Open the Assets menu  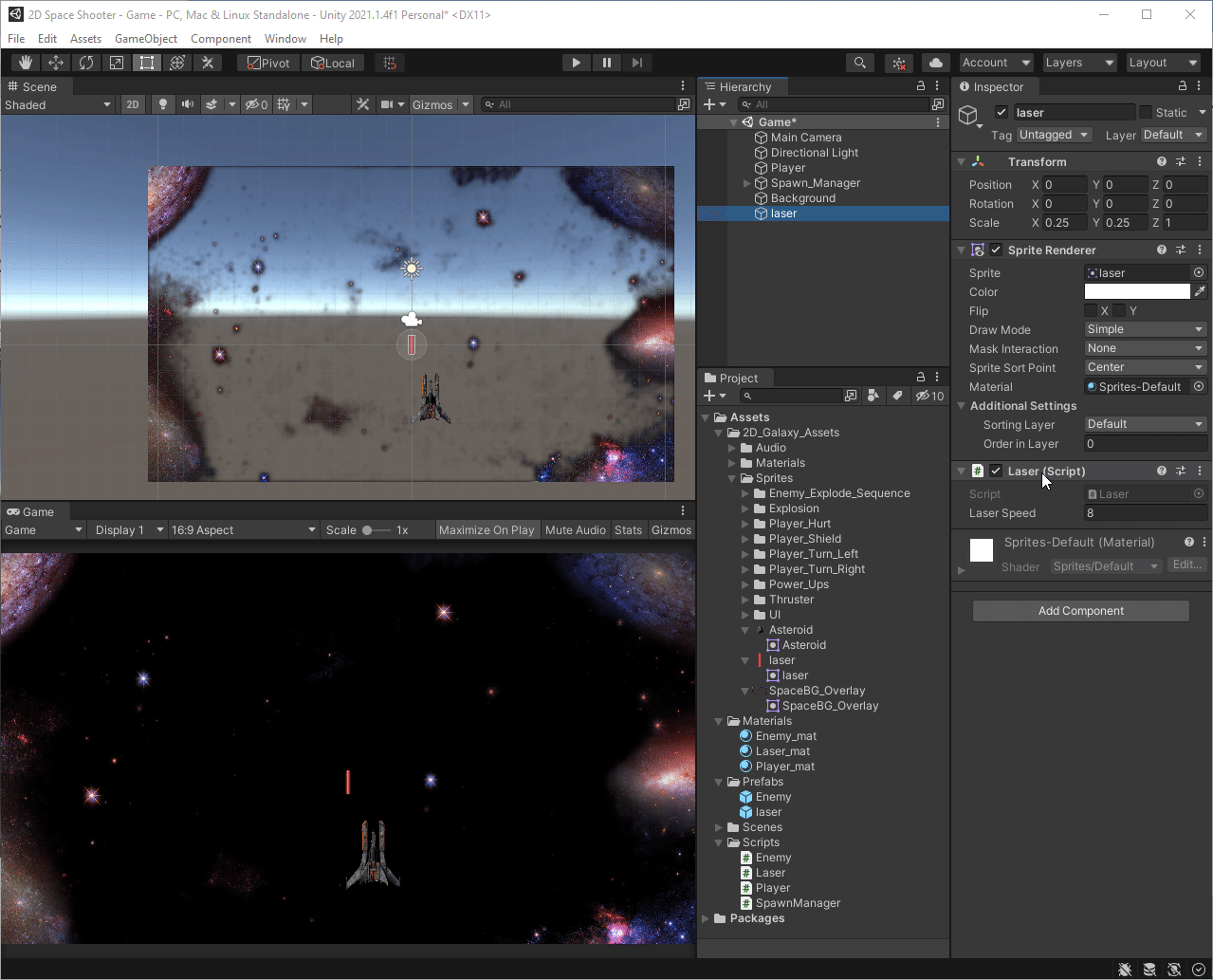click(x=85, y=39)
